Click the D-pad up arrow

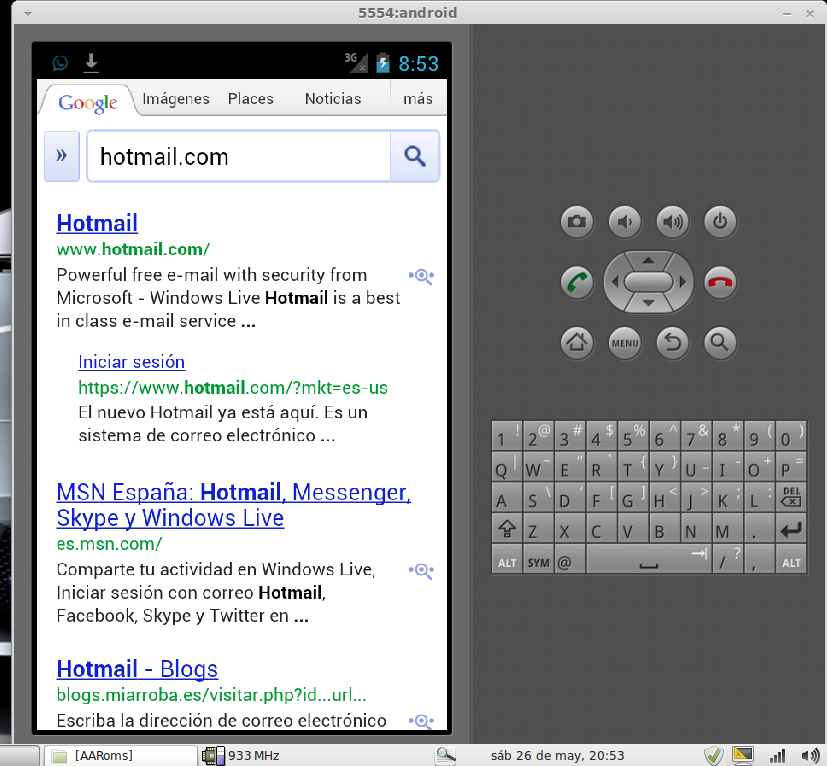tap(649, 260)
